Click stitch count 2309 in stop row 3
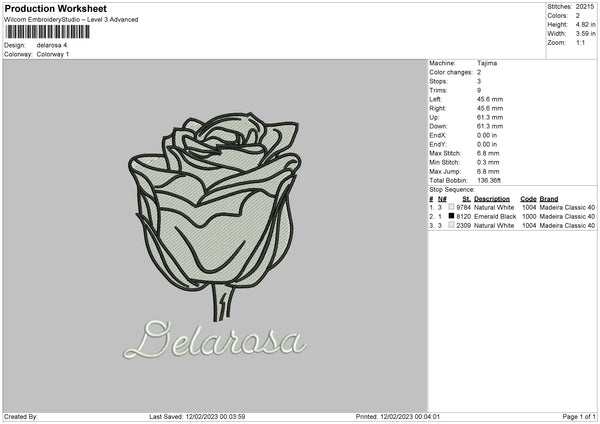The width and height of the screenshot is (600, 424). (x=463, y=225)
